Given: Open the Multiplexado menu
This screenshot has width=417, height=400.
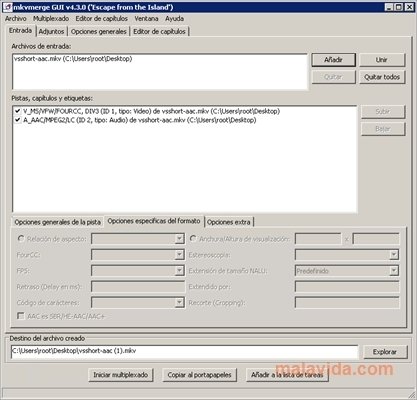Looking at the screenshot, I should pos(51,19).
